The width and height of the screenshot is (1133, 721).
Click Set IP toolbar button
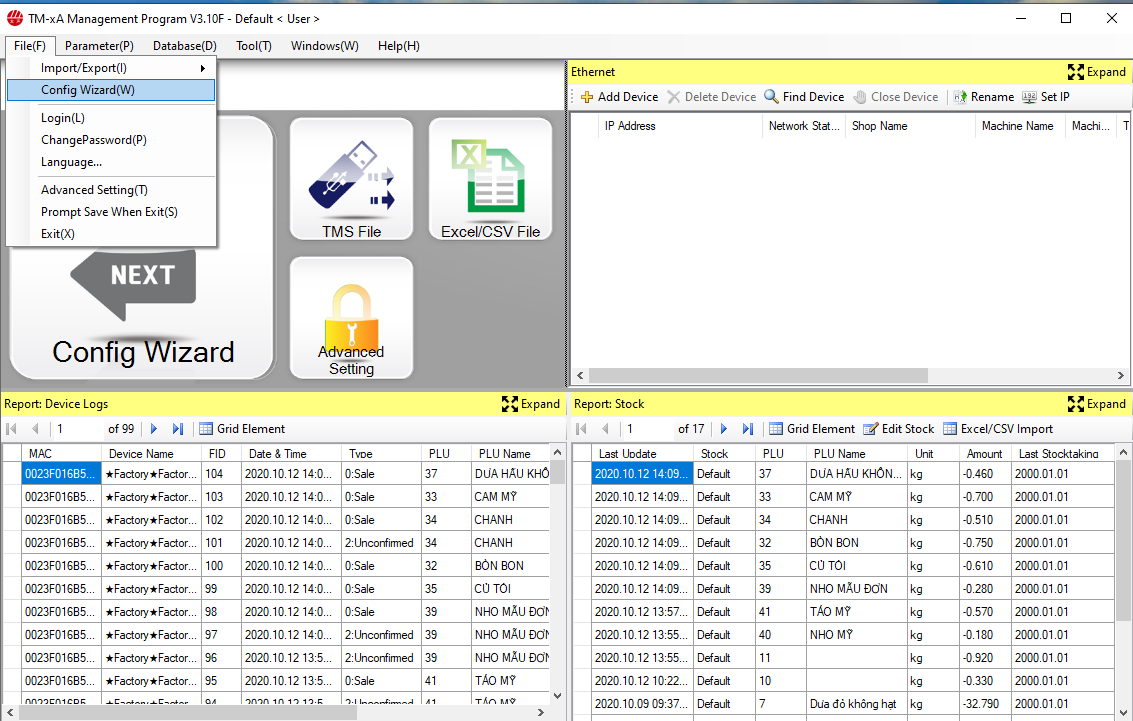click(x=1046, y=97)
